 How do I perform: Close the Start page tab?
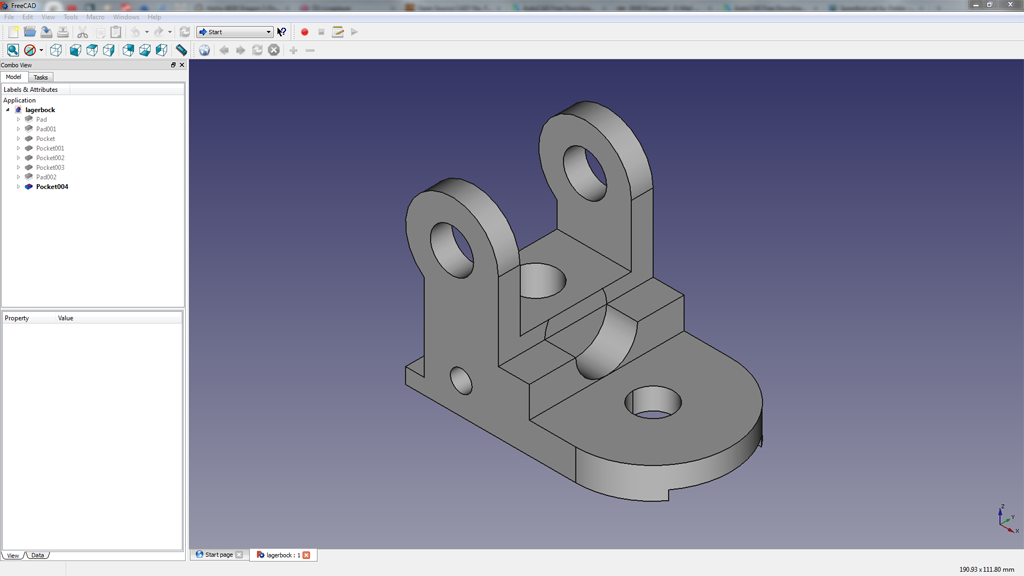pos(239,555)
